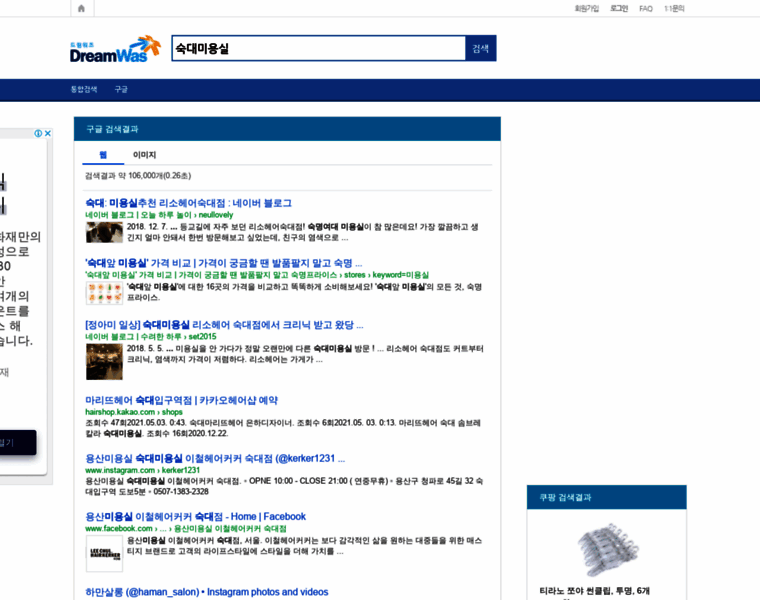Click the home icon in top bar
Viewport: 760px width, 600px height.
pyautogui.click(x=81, y=8)
